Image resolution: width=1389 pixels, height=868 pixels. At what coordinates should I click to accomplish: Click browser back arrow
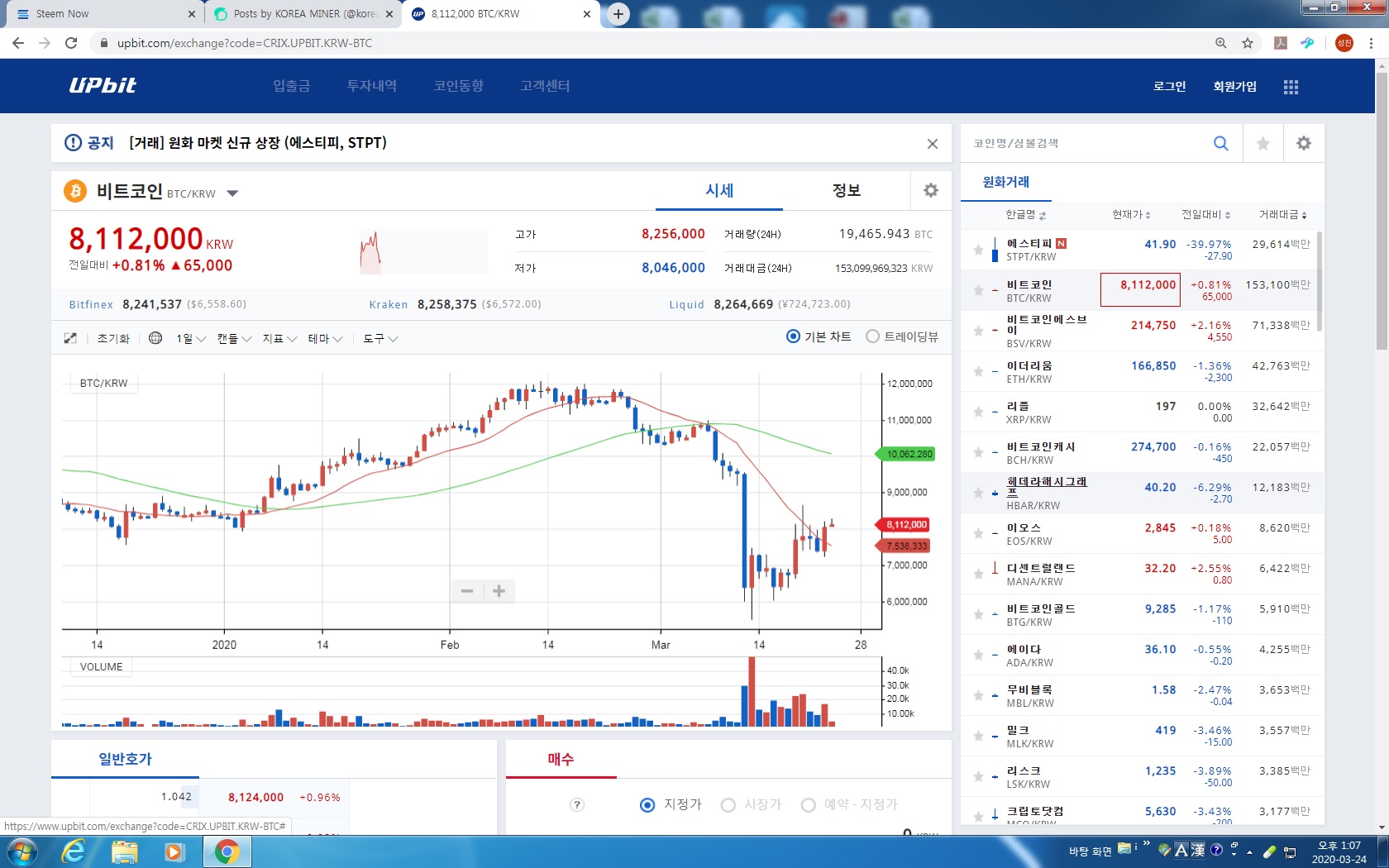click(x=18, y=43)
